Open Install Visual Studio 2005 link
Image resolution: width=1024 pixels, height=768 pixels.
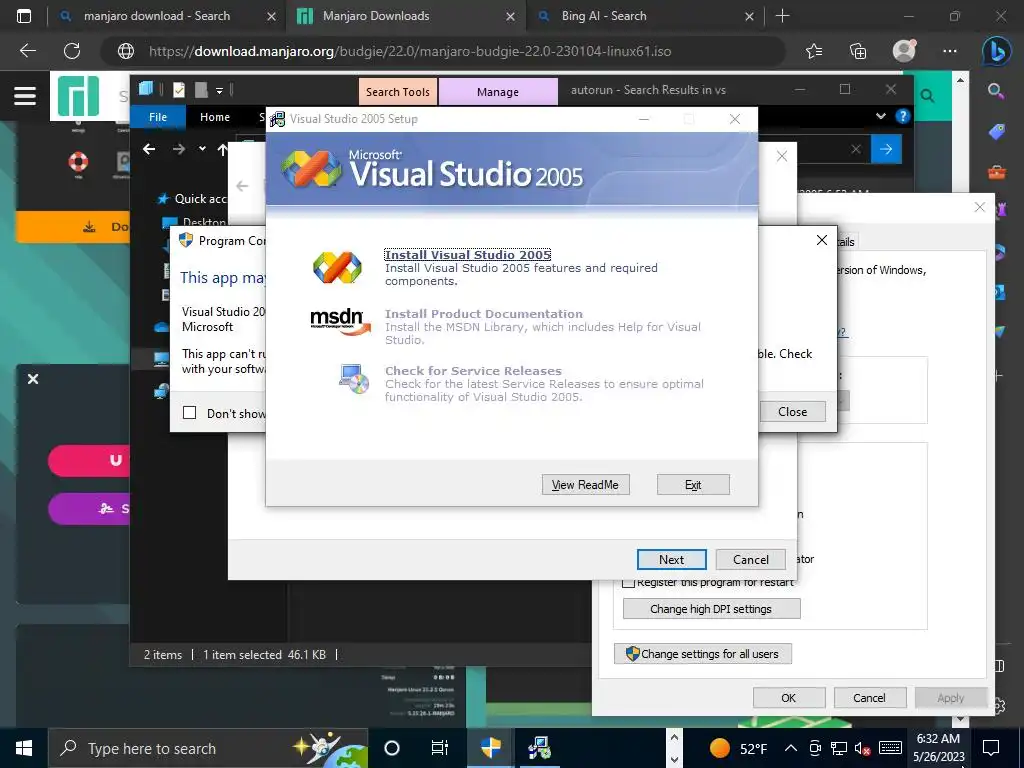click(468, 255)
